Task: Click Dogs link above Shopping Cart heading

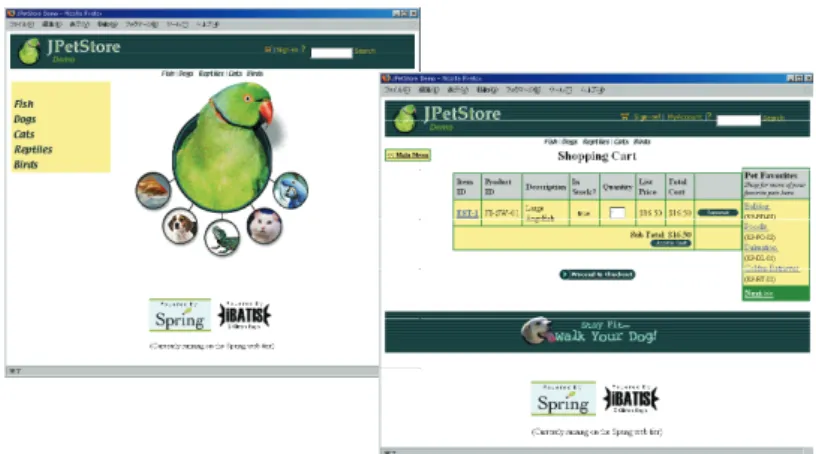Action: [x=570, y=142]
